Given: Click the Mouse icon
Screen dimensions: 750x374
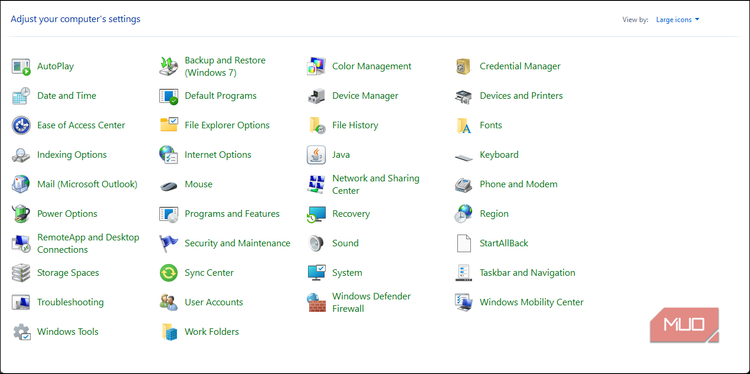Looking at the screenshot, I should [x=168, y=186].
